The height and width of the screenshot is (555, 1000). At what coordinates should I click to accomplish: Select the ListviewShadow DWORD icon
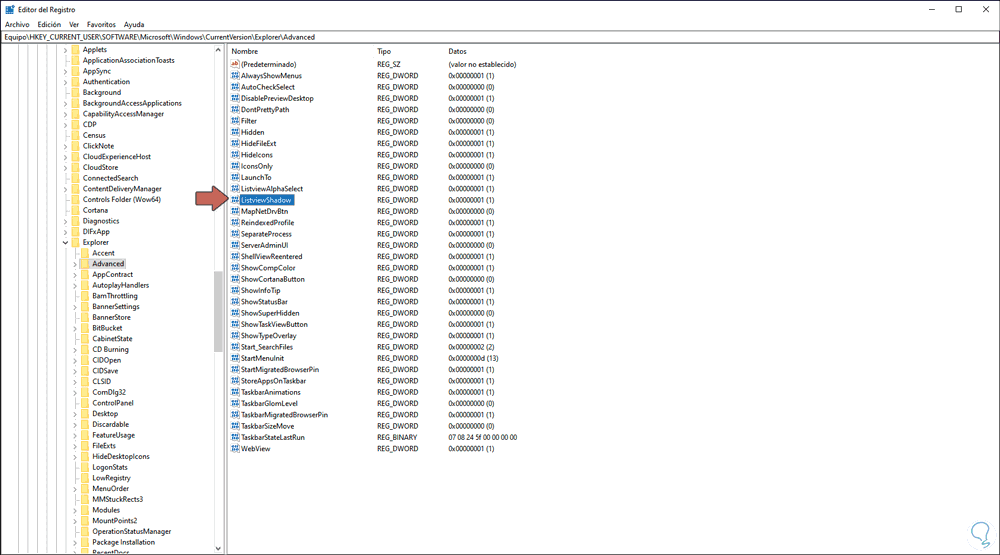point(235,200)
